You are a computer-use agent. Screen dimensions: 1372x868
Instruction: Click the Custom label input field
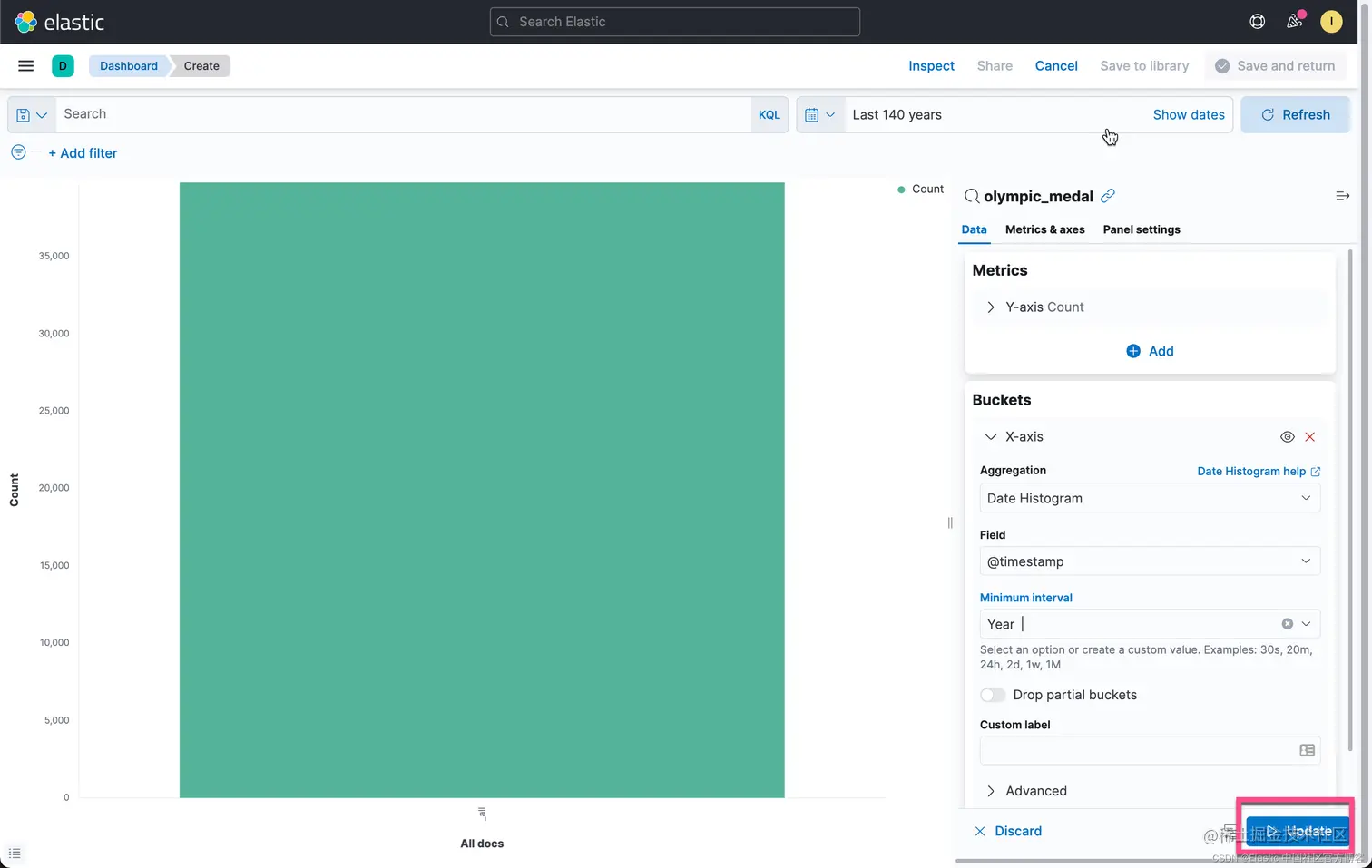(x=1150, y=750)
